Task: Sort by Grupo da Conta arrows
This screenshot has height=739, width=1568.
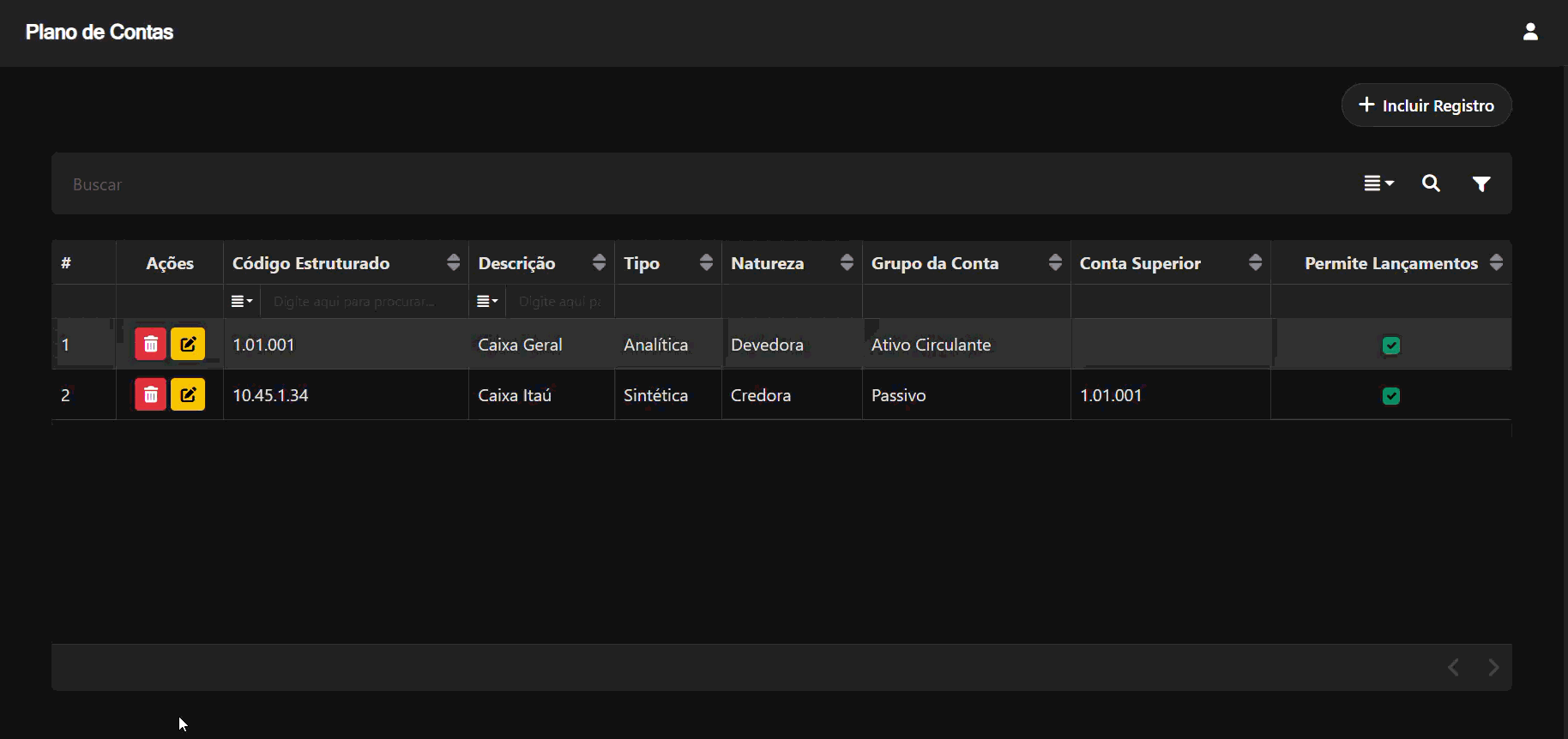Action: click(1056, 262)
